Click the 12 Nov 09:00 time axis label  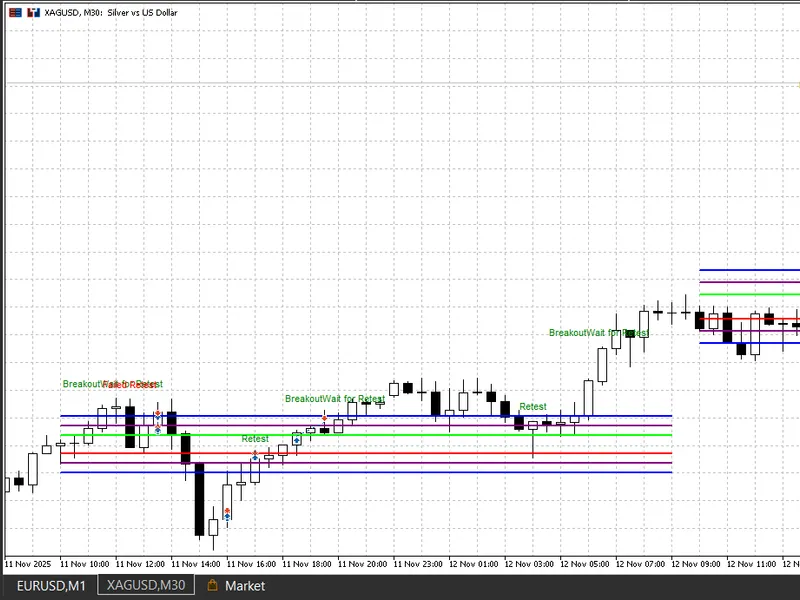696,564
